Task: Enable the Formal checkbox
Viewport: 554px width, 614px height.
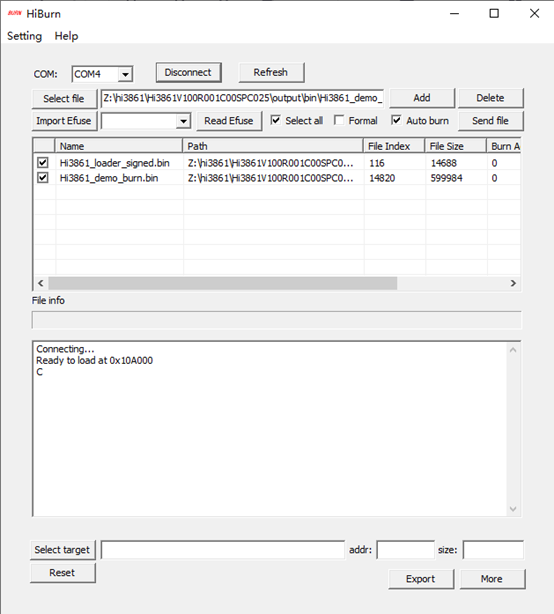Action: pos(339,120)
